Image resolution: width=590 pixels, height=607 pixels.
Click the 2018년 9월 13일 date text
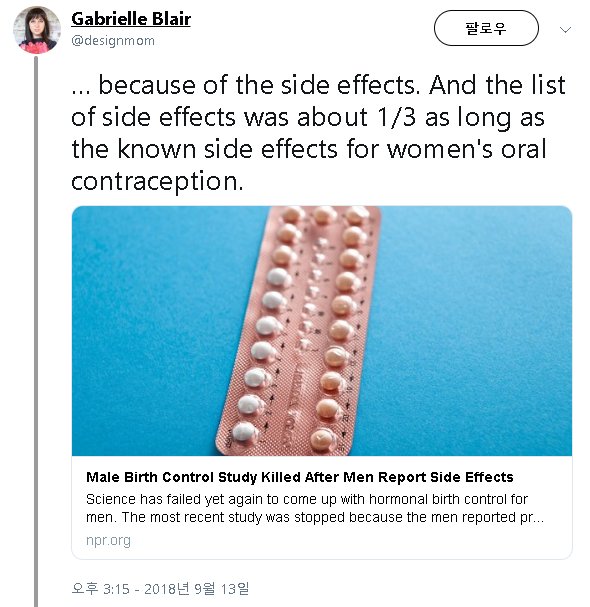197,589
